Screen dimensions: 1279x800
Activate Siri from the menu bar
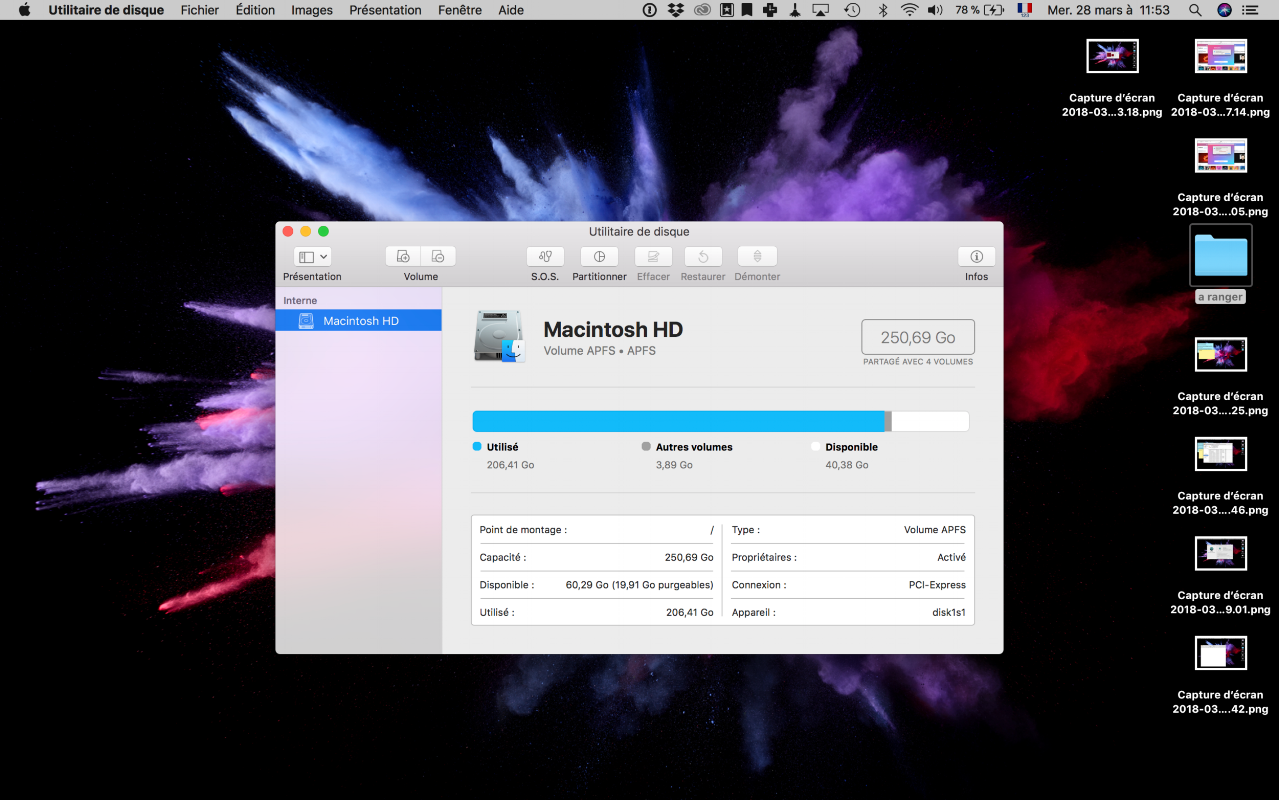1225,10
